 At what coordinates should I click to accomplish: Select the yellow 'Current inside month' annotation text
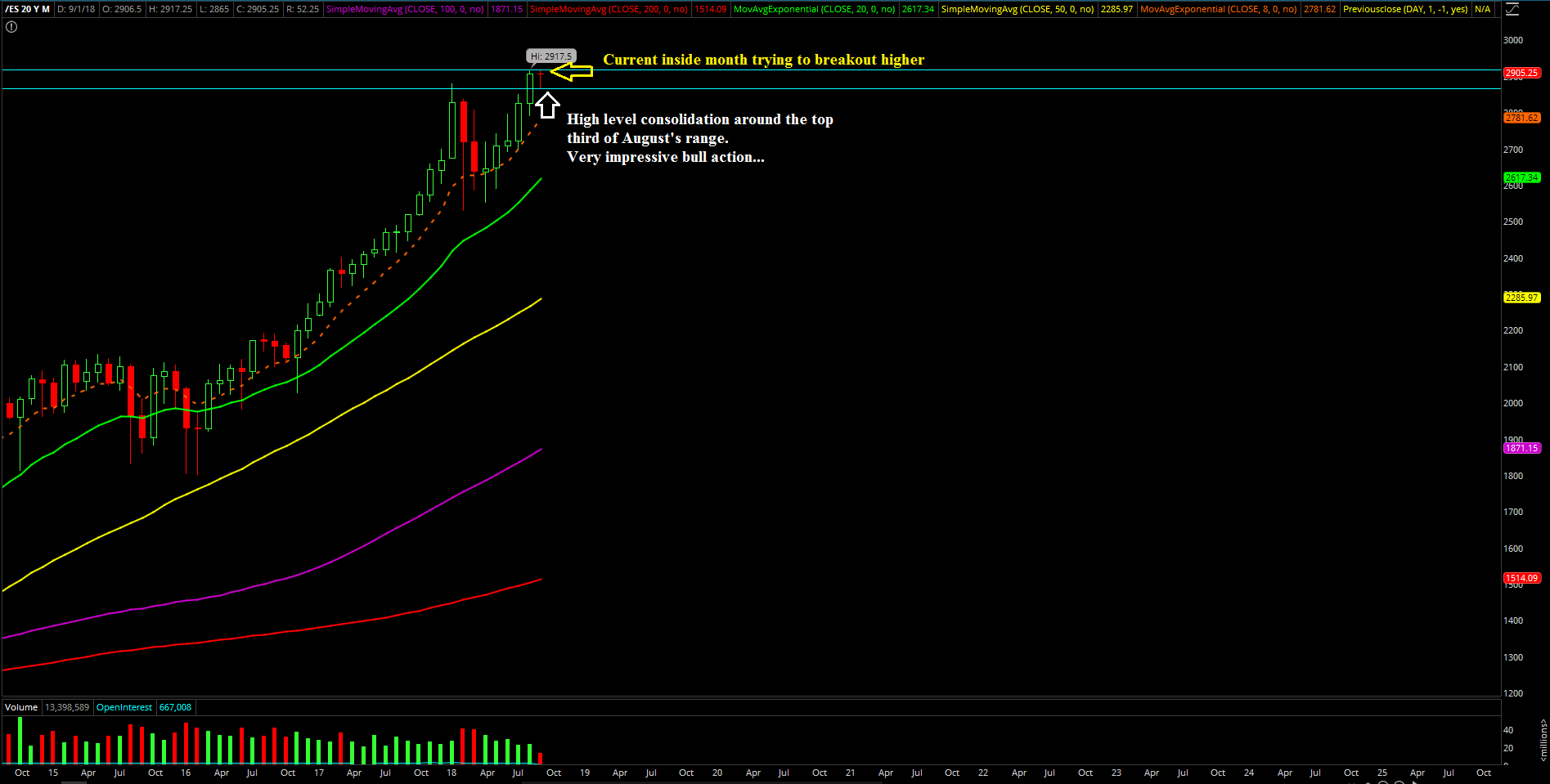[764, 60]
